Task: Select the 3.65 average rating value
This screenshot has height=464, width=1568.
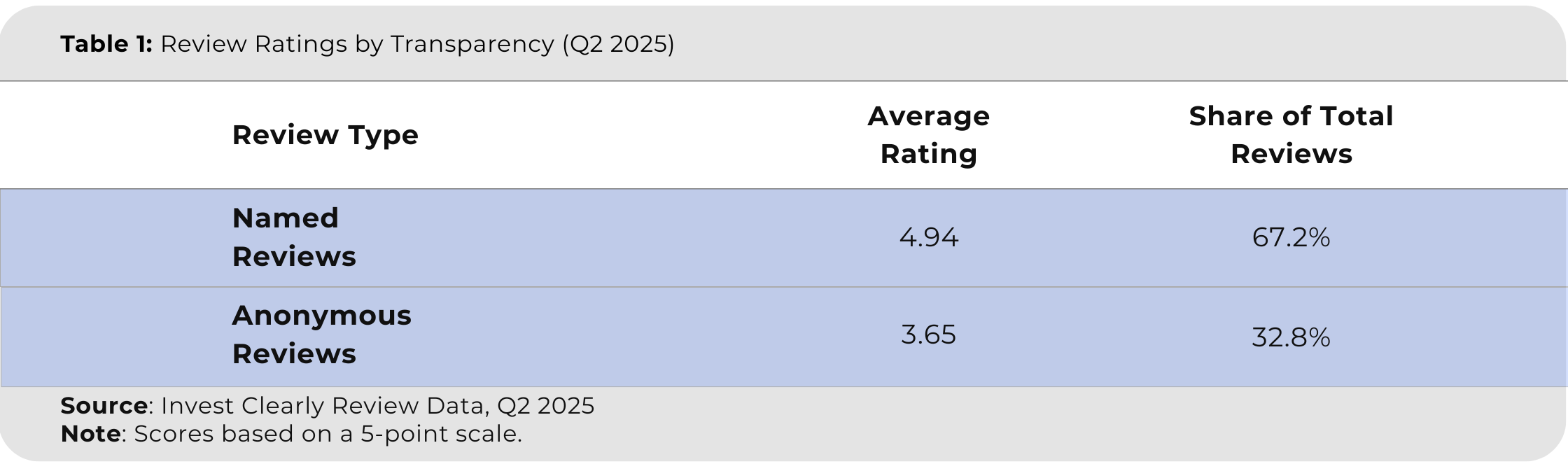Action: pos(928,335)
